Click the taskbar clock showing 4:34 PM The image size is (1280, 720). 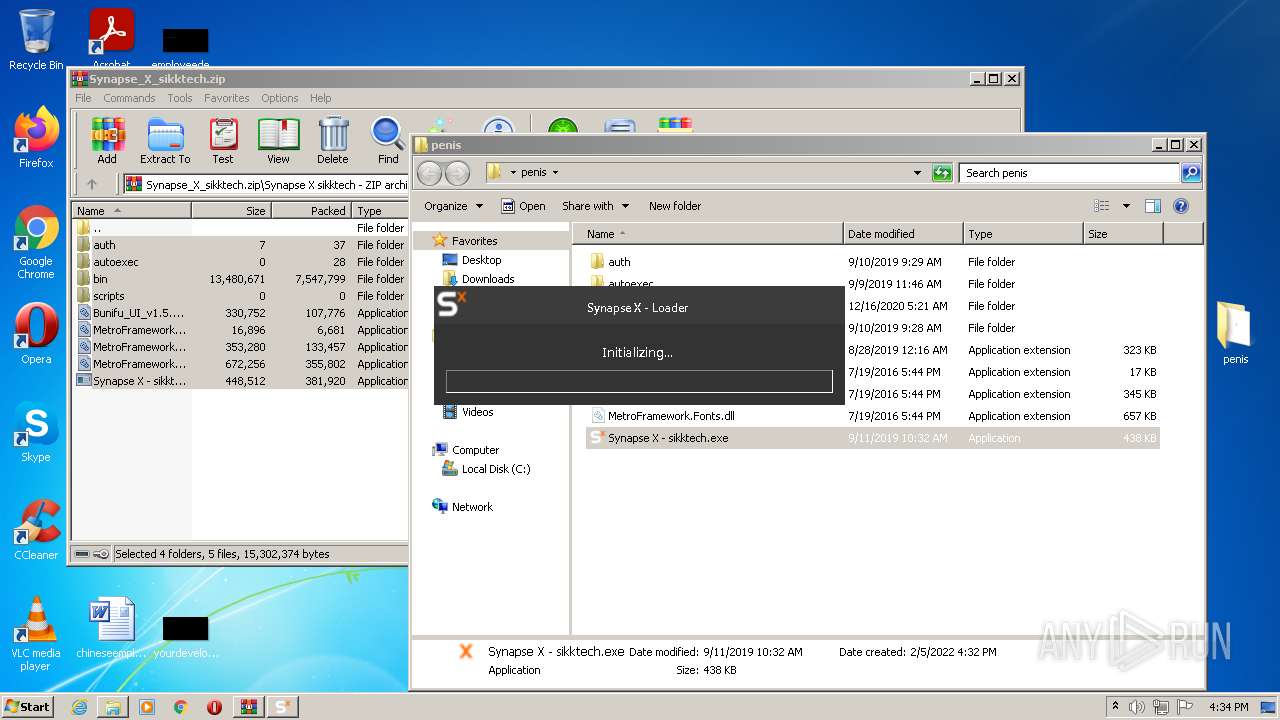point(1228,707)
